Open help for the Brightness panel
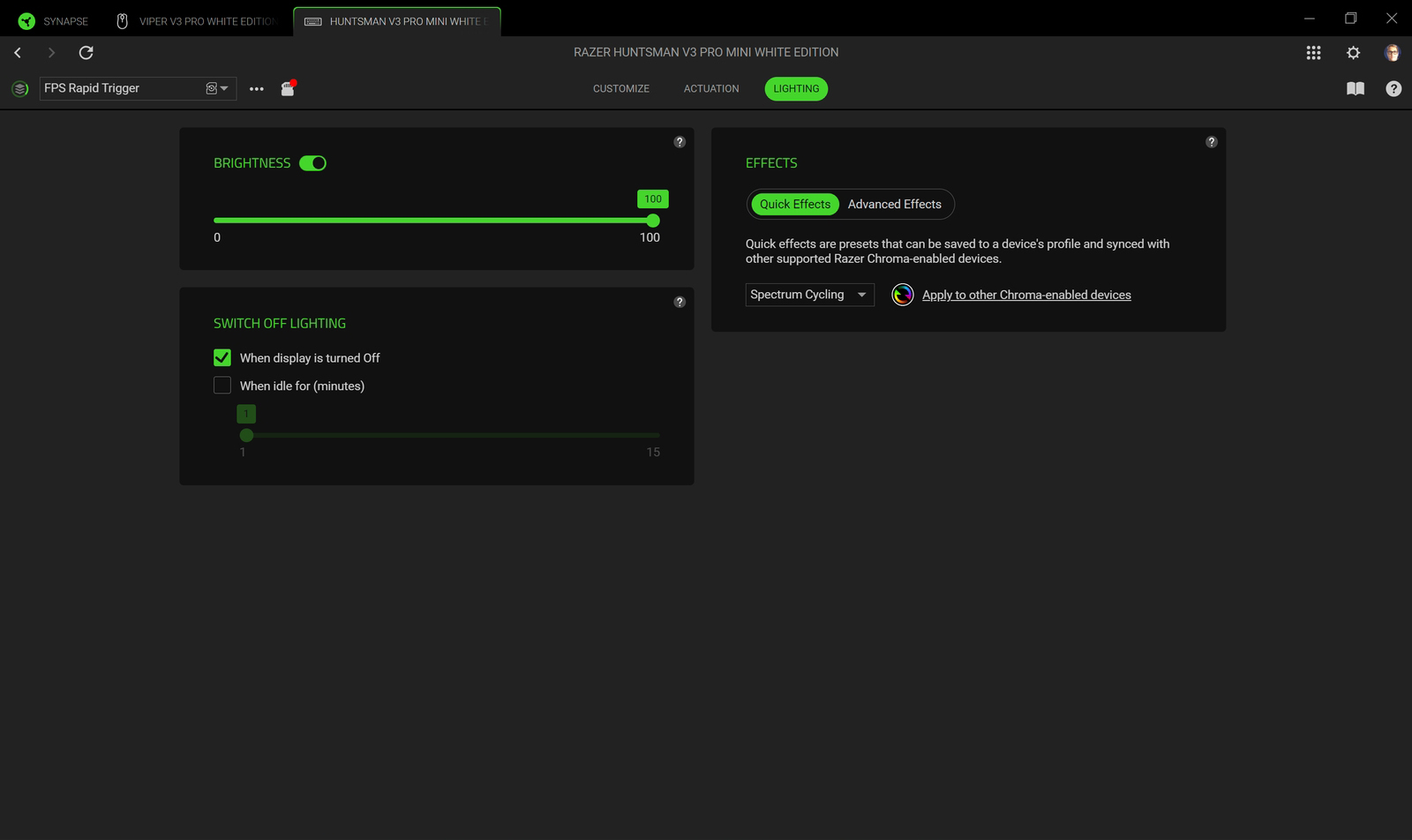The width and height of the screenshot is (1412, 840). tap(680, 142)
